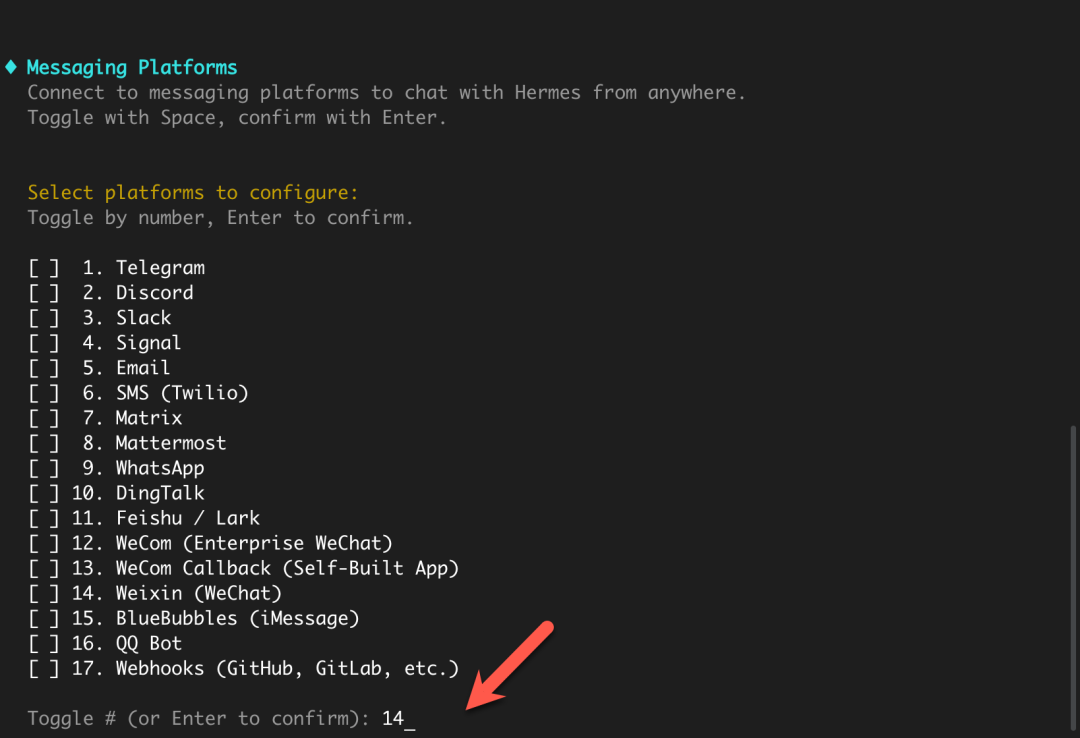Toggle the SMS (Twilio) checkbox
This screenshot has height=738, width=1080.
pyautogui.click(x=43, y=393)
